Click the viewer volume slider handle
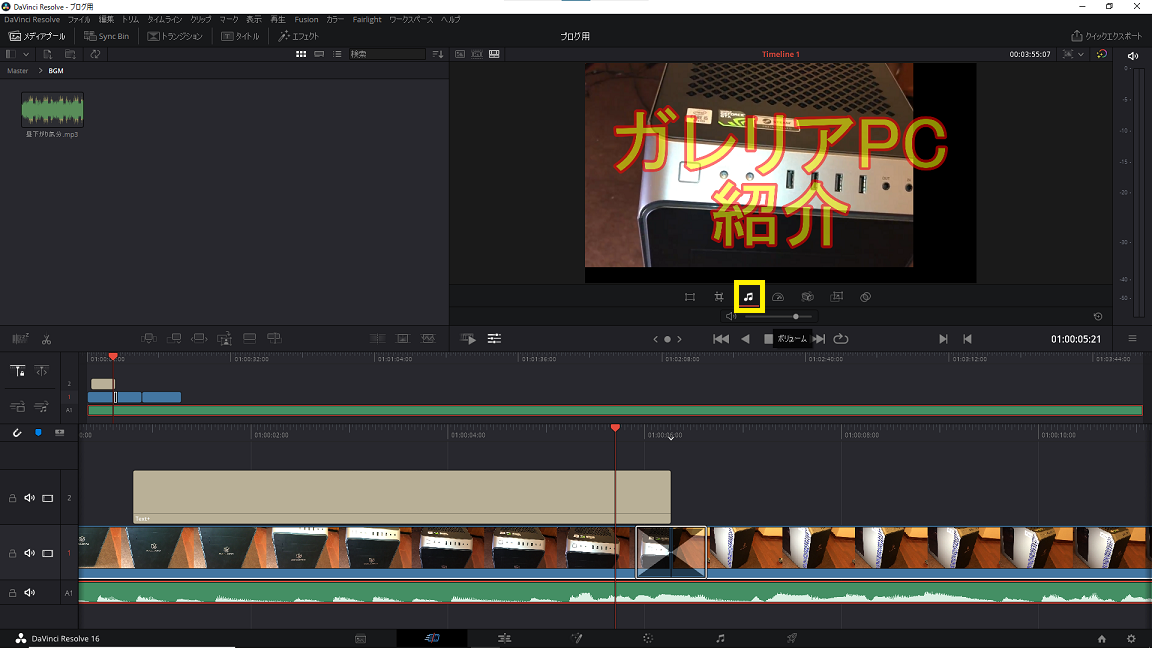 (x=796, y=317)
